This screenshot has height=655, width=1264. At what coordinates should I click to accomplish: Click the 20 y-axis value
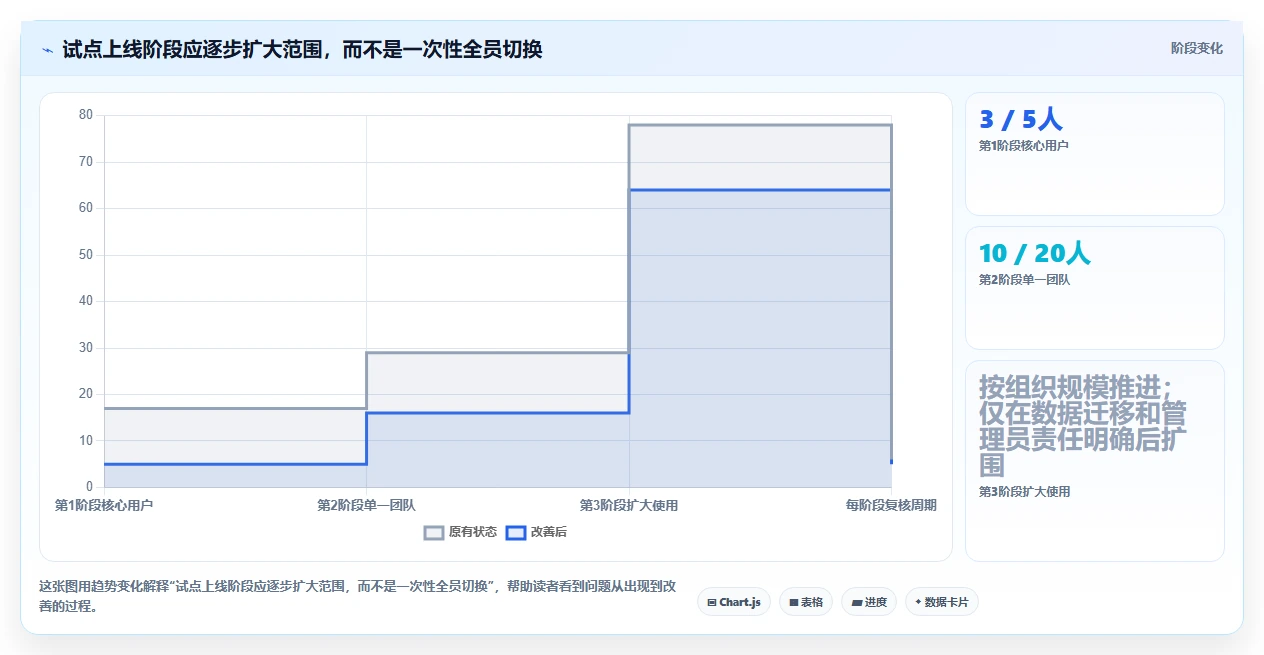[86, 394]
